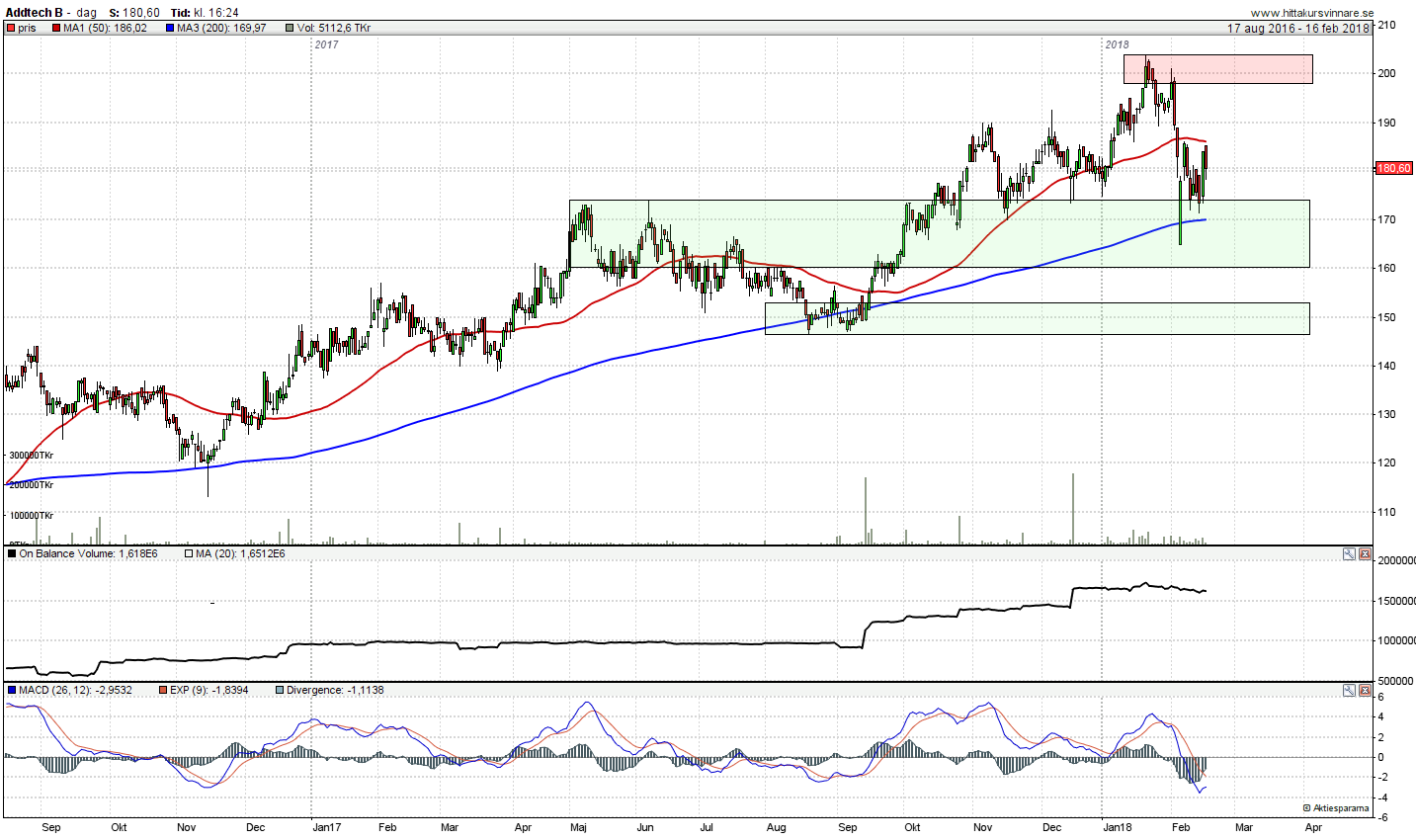Click the Divergence legend square
This screenshot has width=1416, height=840.
coord(280,691)
